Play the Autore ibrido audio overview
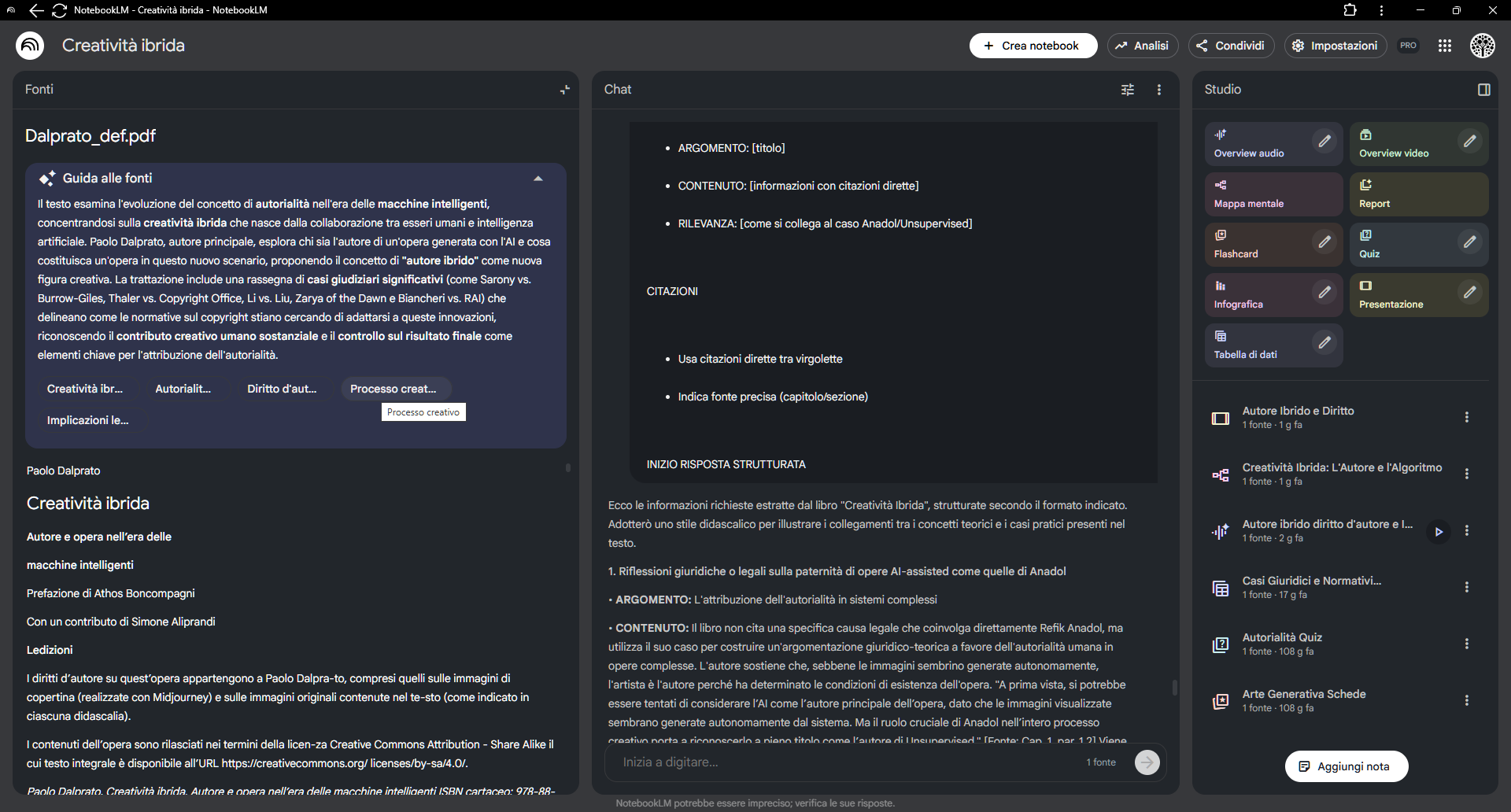Viewport: 1511px width, 812px height. [1438, 532]
